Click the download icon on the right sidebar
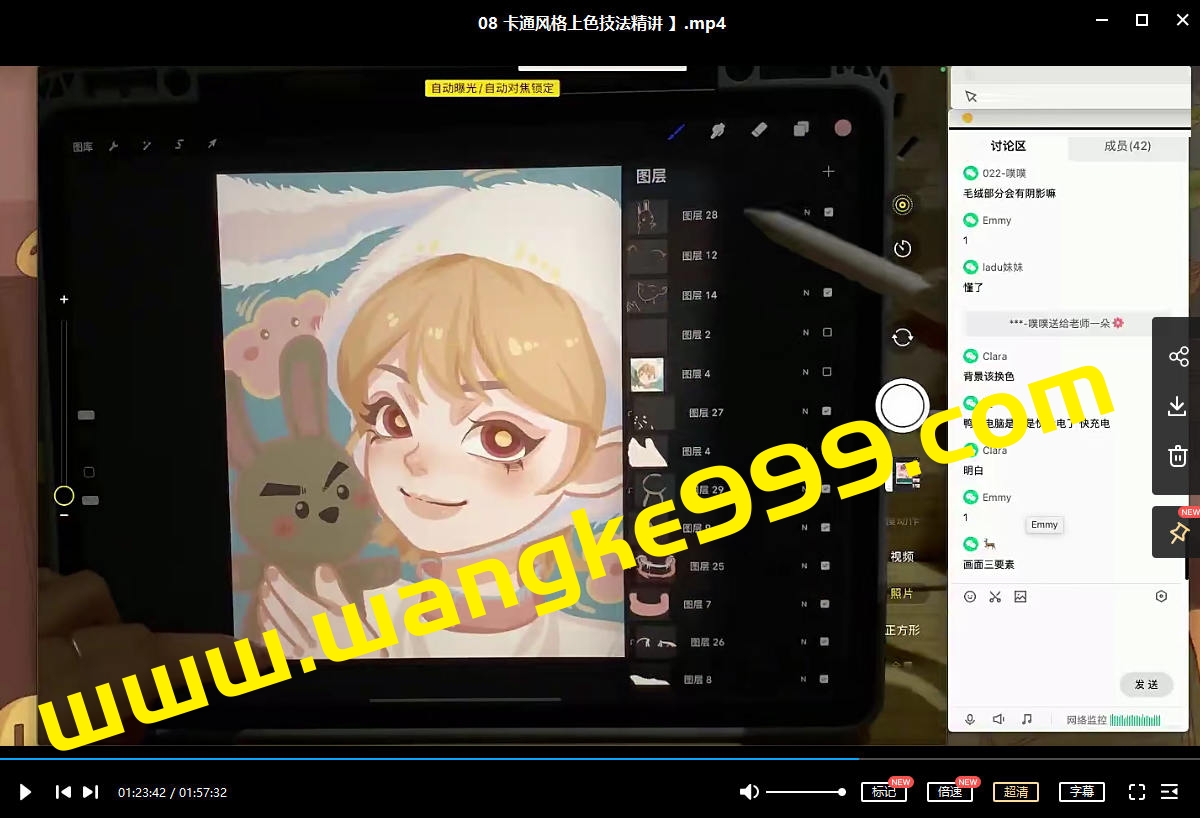This screenshot has height=818, width=1200. point(1177,406)
